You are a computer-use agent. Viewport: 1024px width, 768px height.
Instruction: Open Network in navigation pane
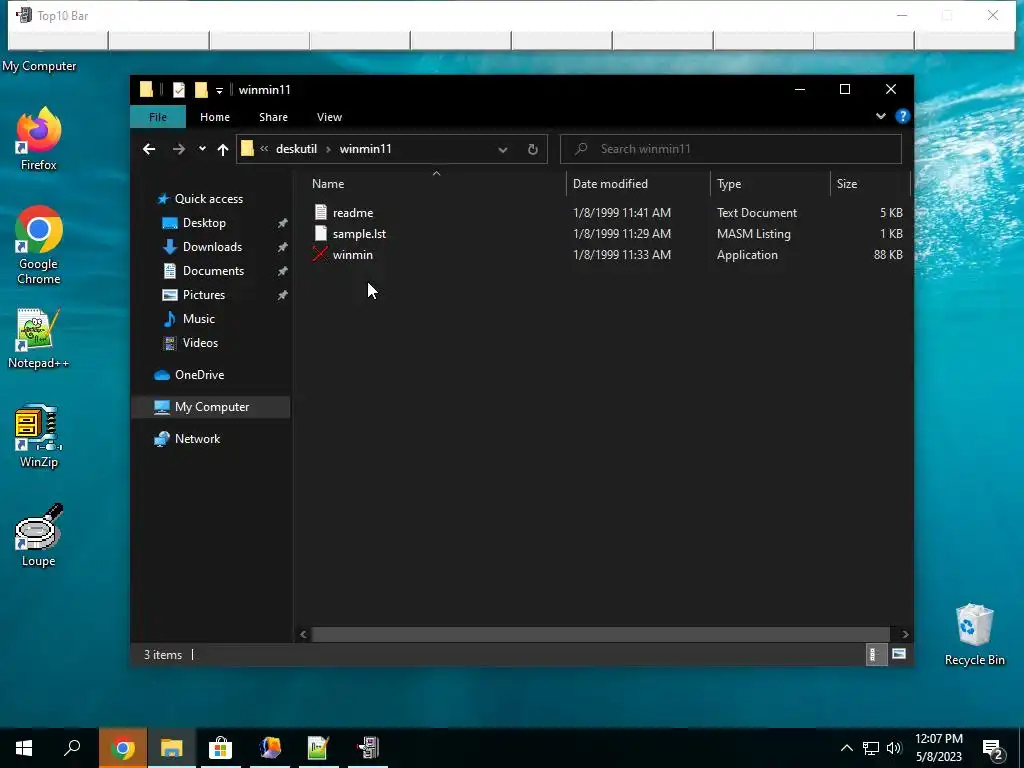[197, 439]
